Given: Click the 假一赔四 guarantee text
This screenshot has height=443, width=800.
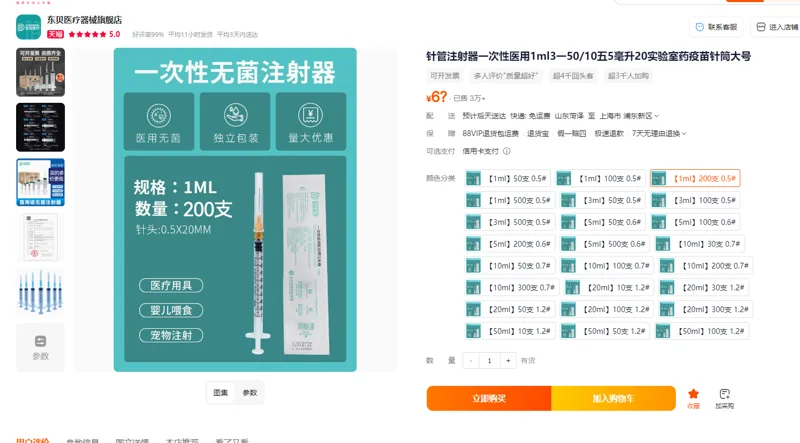Looking at the screenshot, I should (x=571, y=134).
